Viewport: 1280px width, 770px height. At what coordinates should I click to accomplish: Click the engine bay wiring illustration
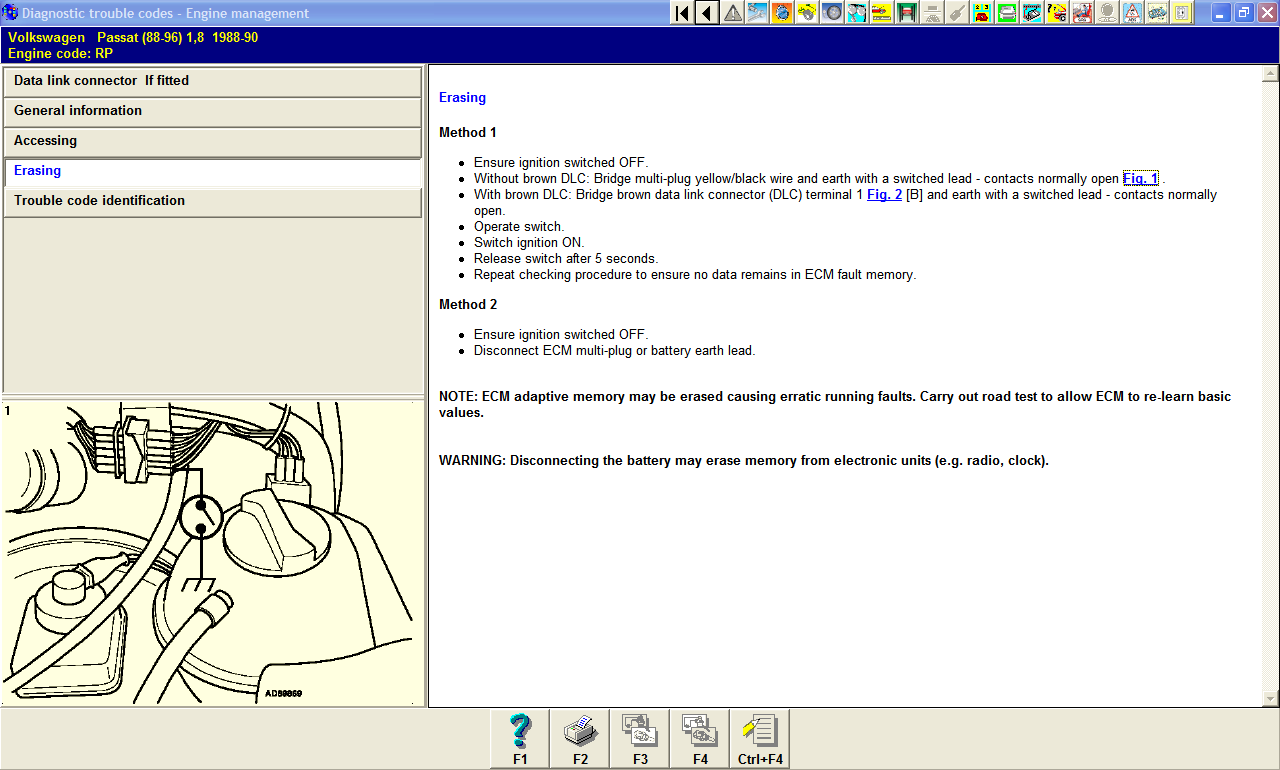(x=212, y=553)
